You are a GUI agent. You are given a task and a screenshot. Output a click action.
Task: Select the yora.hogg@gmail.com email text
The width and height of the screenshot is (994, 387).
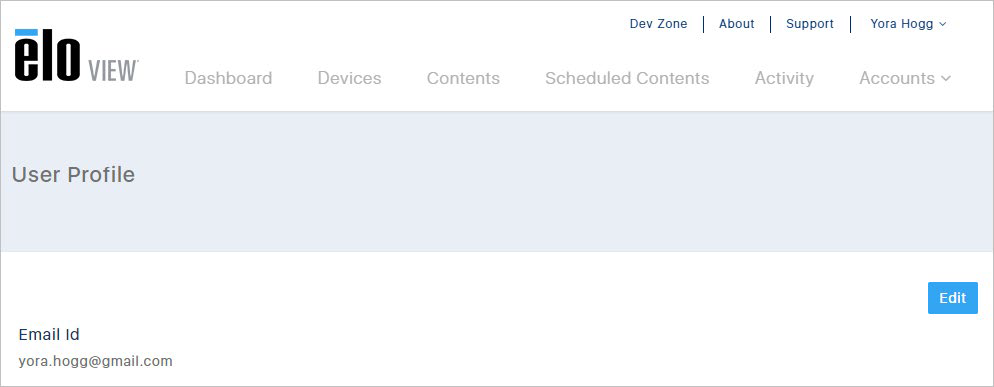pos(96,362)
